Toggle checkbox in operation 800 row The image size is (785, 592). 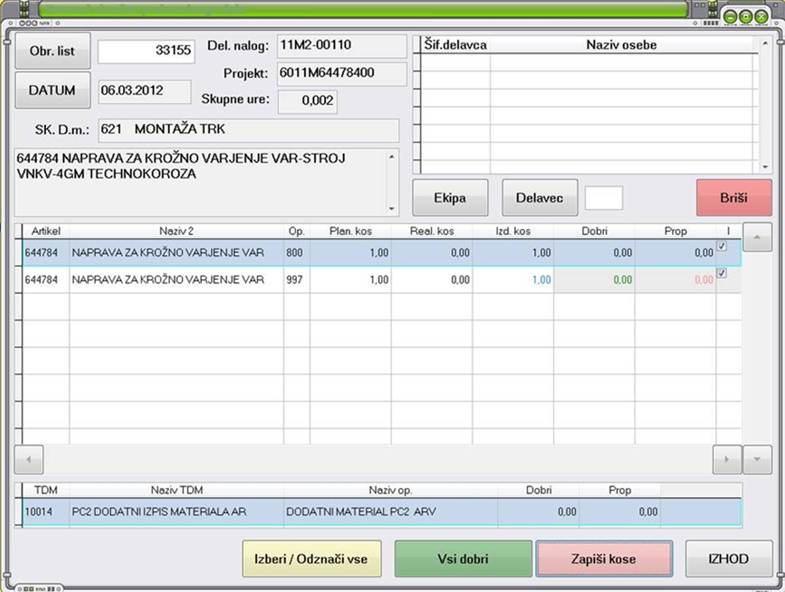(x=722, y=246)
